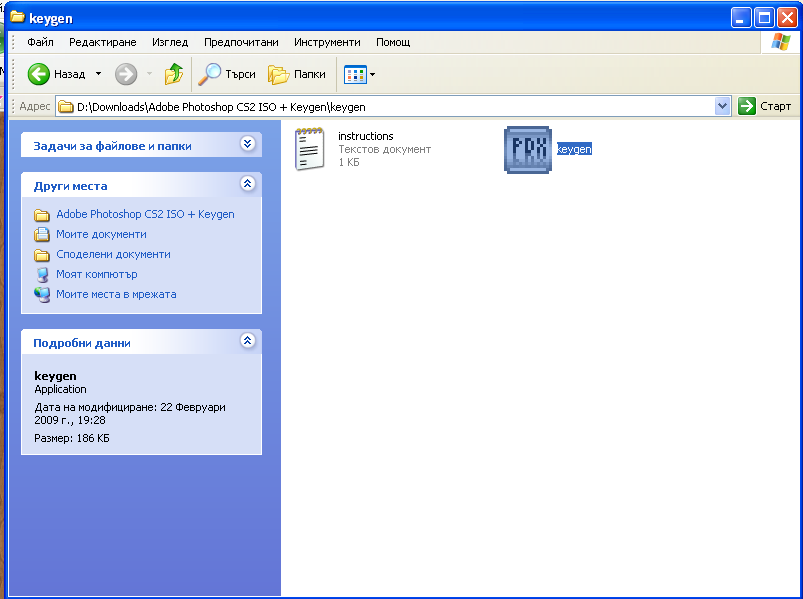803x599 pixels.
Task: Open the Изглед menu
Action: (x=170, y=42)
